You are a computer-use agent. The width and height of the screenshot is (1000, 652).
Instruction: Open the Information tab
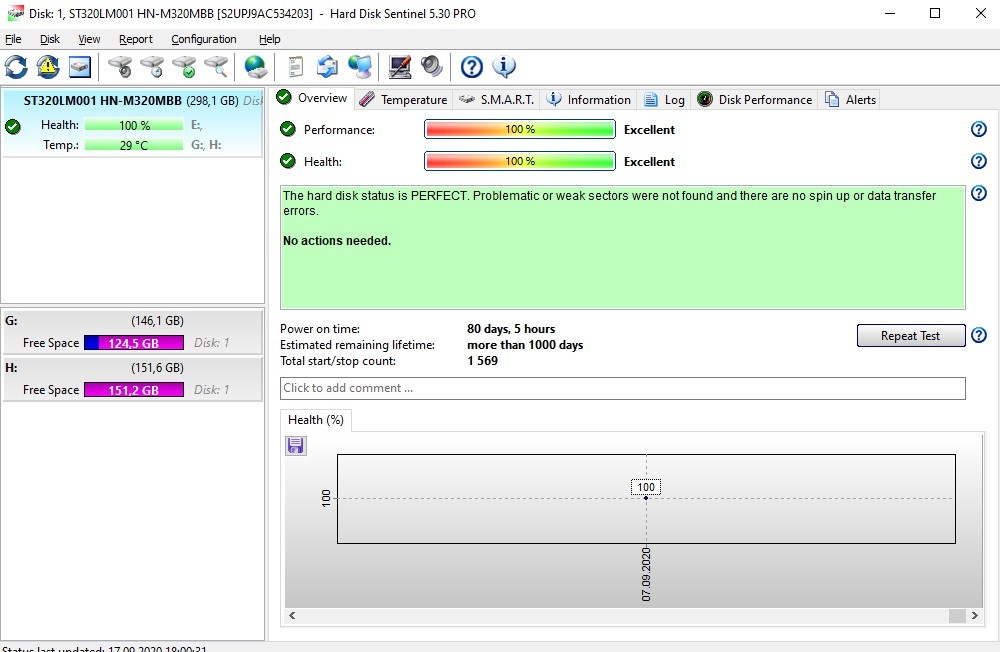(x=589, y=100)
